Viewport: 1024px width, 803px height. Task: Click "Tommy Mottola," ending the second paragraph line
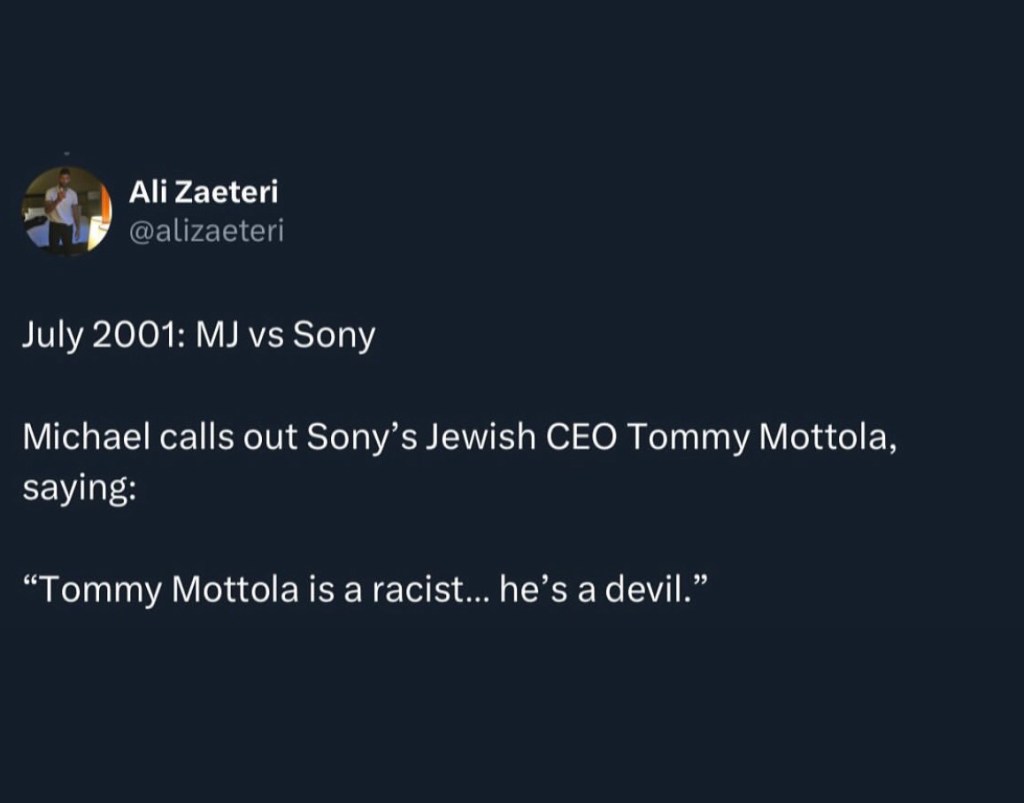[761, 437]
